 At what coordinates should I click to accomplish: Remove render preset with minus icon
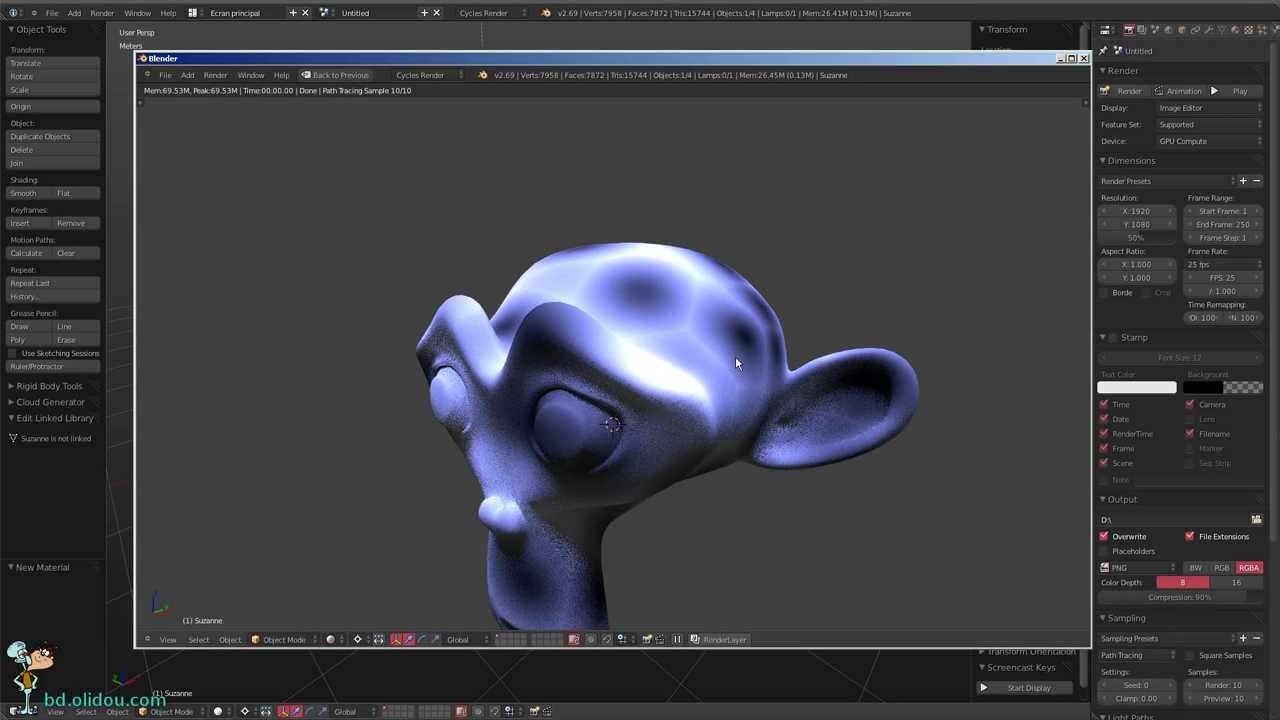pos(1257,181)
